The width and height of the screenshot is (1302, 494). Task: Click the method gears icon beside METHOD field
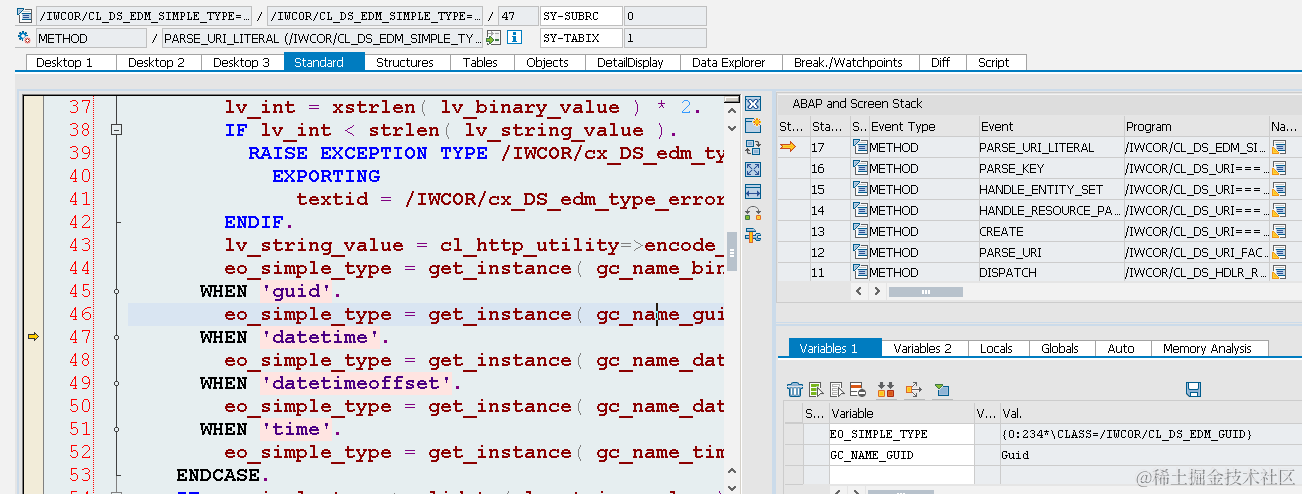click(x=24, y=38)
